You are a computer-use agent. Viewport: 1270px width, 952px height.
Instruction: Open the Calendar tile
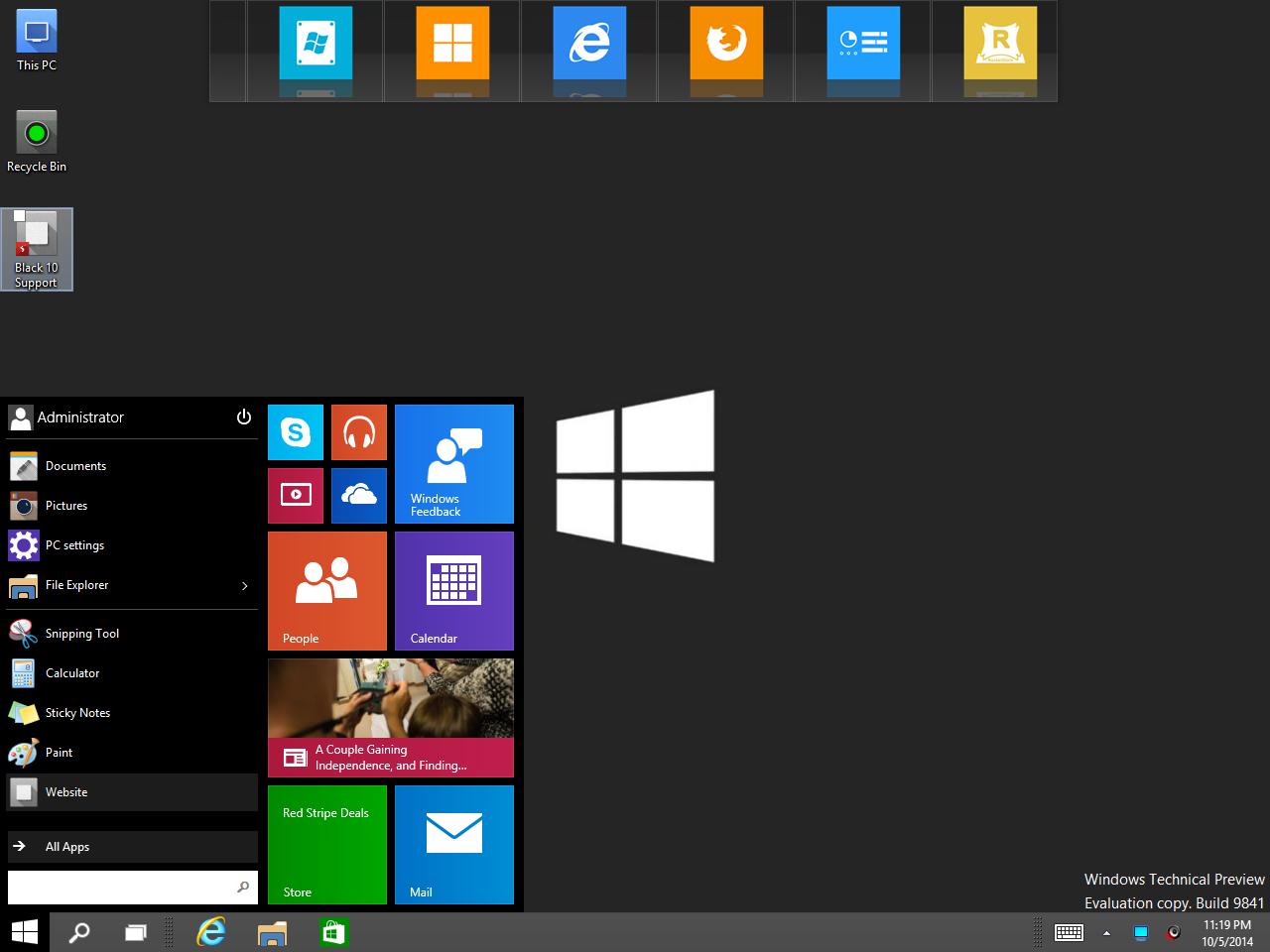pos(454,591)
